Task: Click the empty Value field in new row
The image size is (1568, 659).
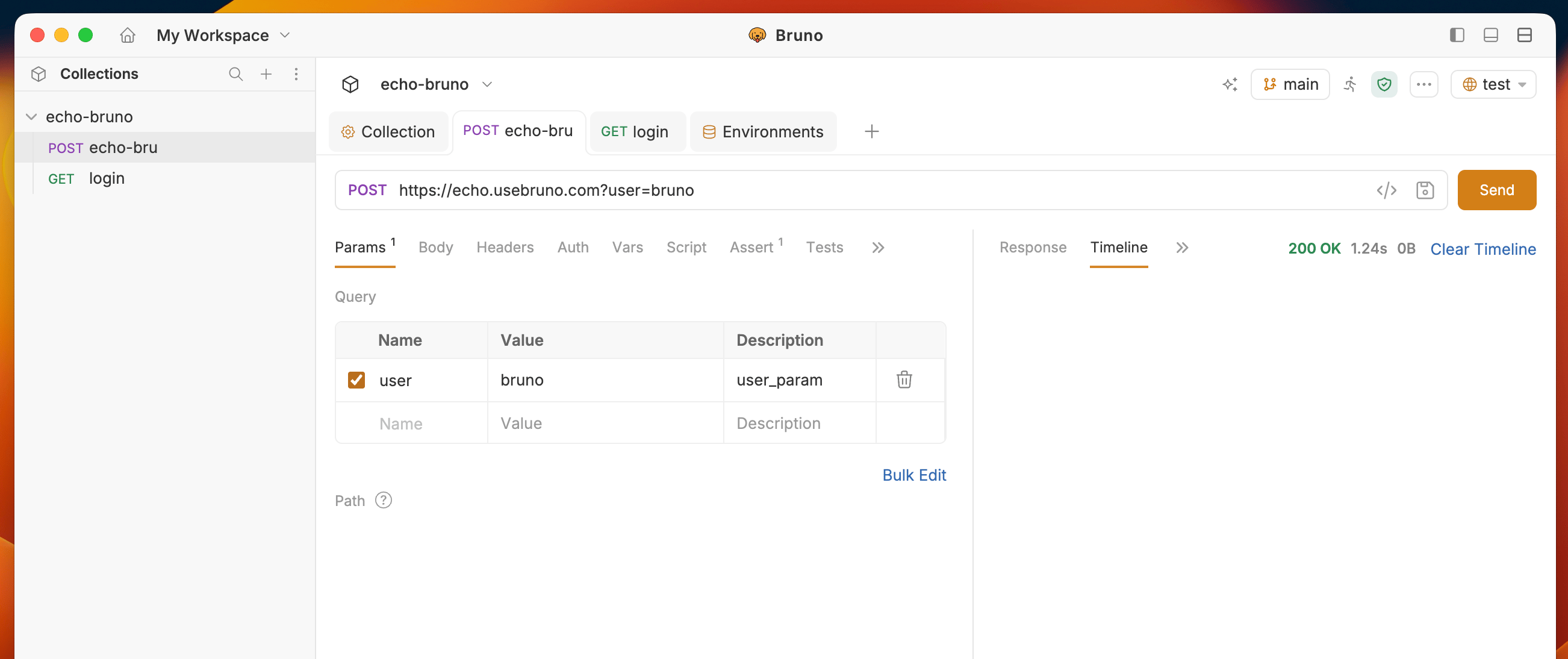Action: point(606,423)
